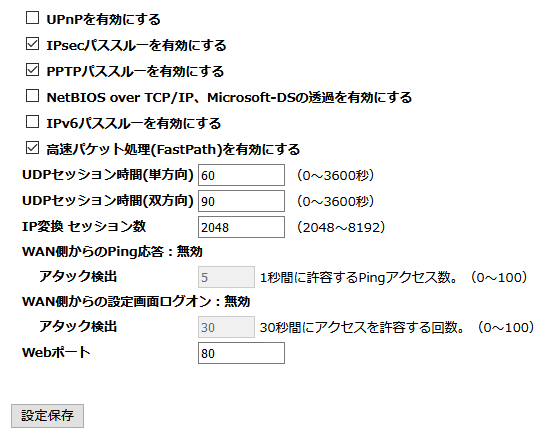Click IP translation session count field
Image resolution: width=556 pixels, height=444 pixels.
pos(241,227)
